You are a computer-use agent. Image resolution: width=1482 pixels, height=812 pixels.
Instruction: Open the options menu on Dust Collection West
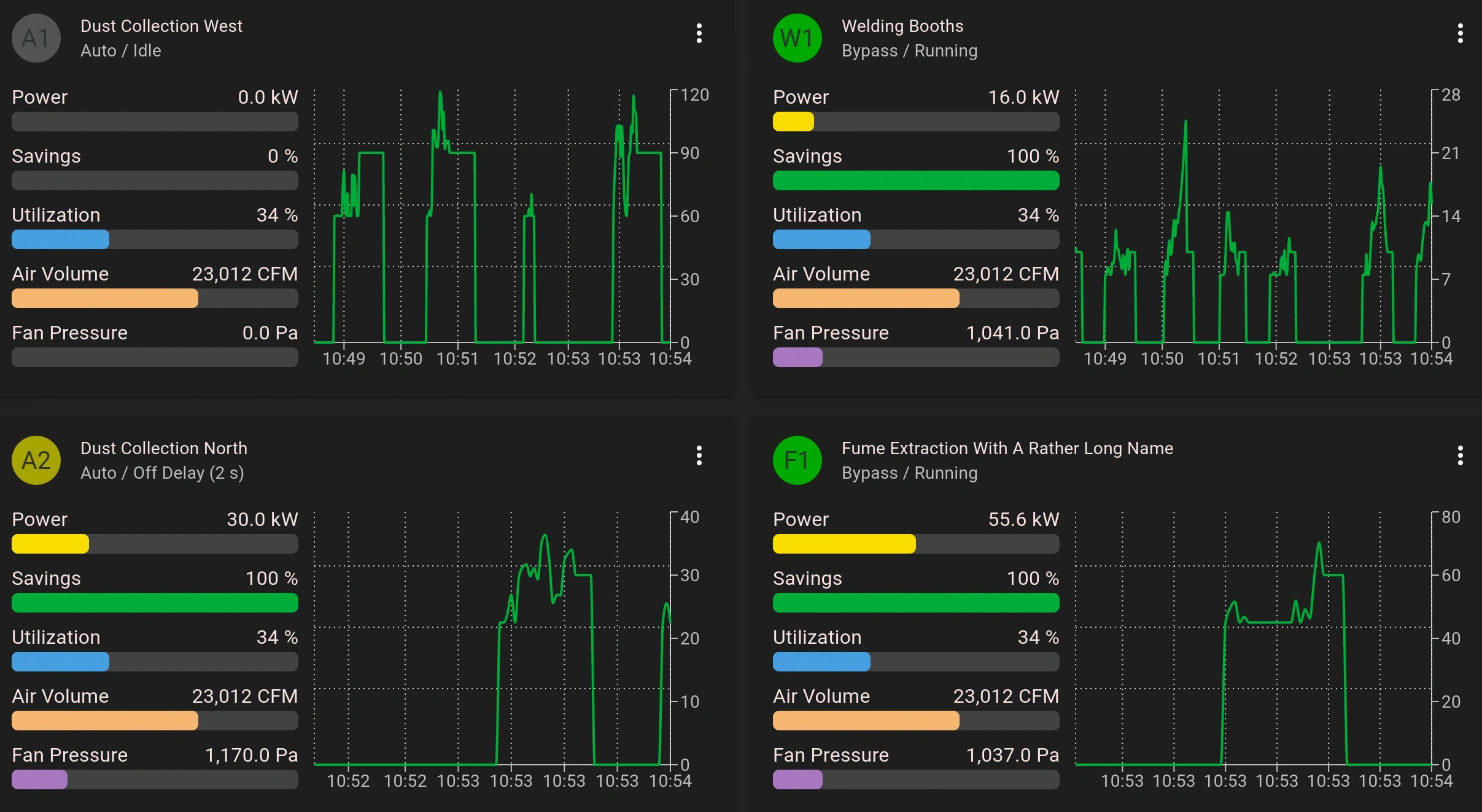coord(699,33)
